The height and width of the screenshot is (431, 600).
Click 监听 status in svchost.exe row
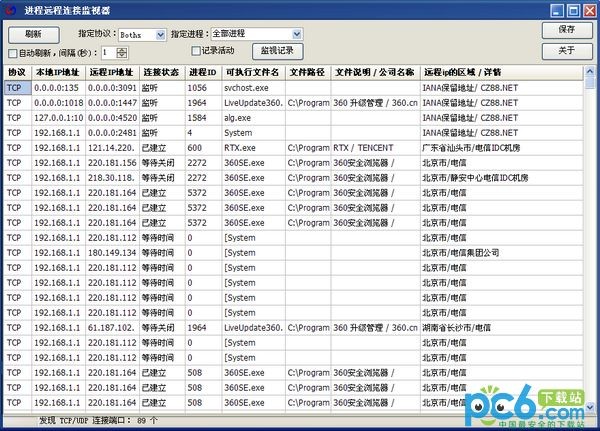point(162,88)
